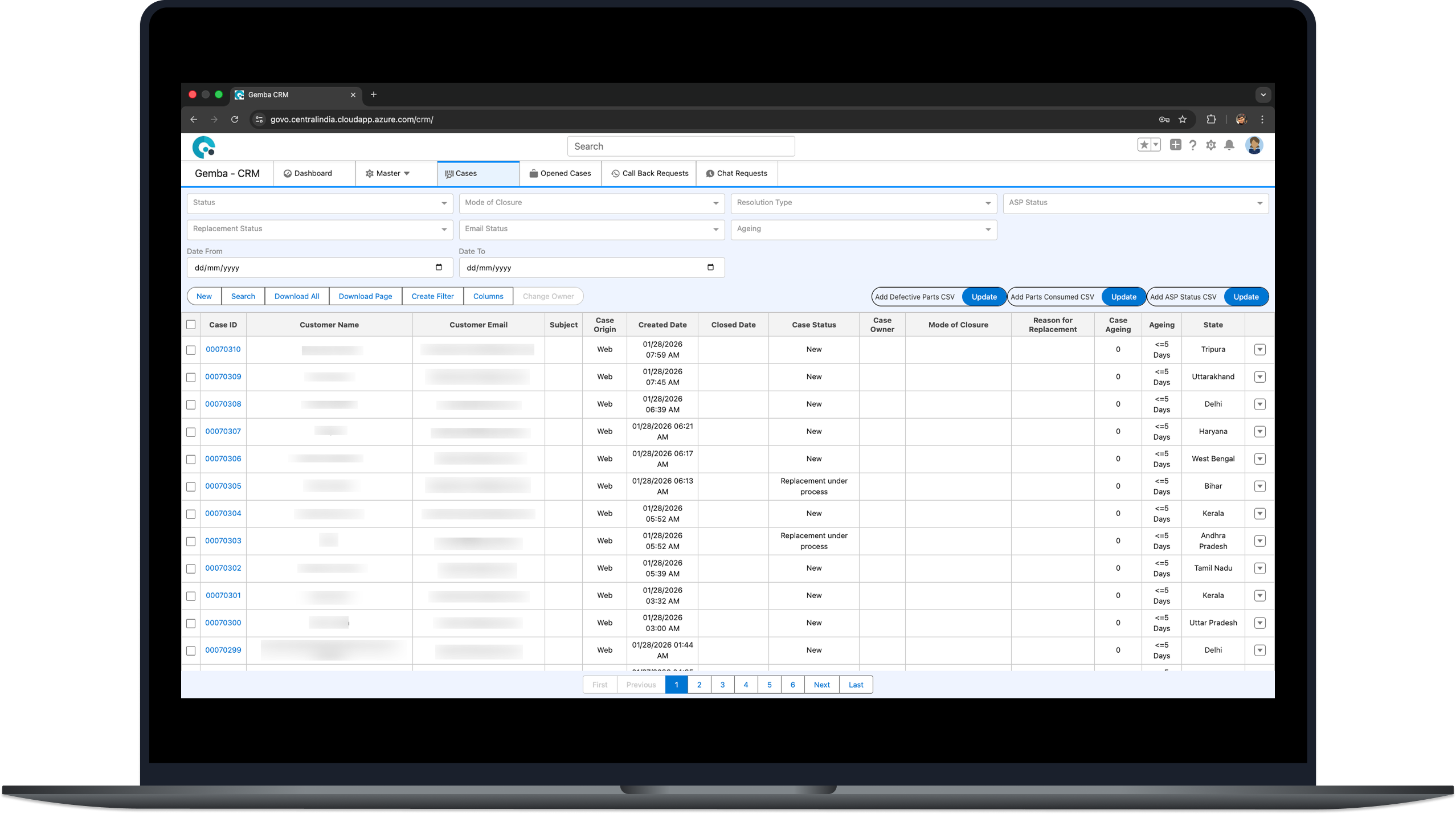
Task: Expand the Status filter dropdown
Action: tap(320, 203)
